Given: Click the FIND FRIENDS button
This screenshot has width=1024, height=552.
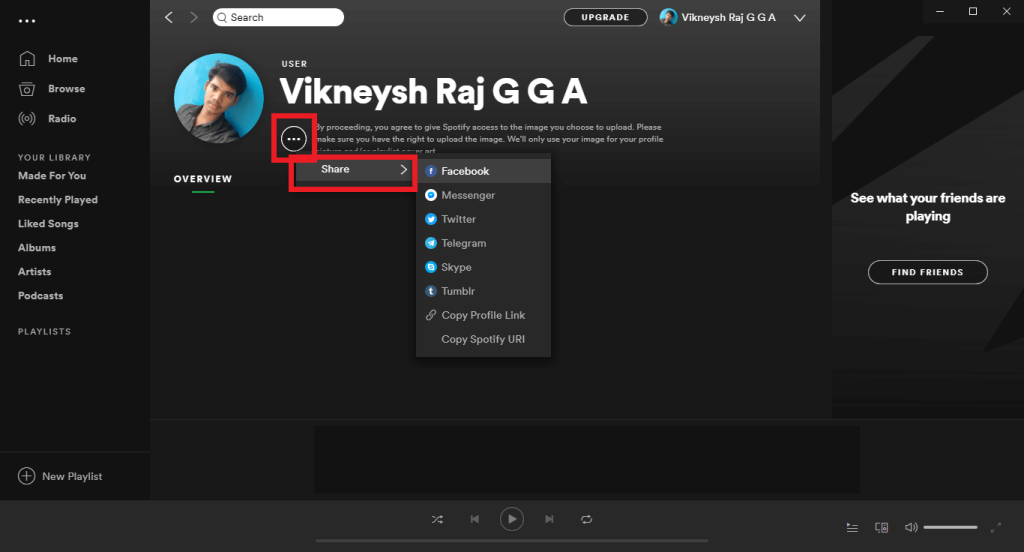Looking at the screenshot, I should [x=927, y=272].
